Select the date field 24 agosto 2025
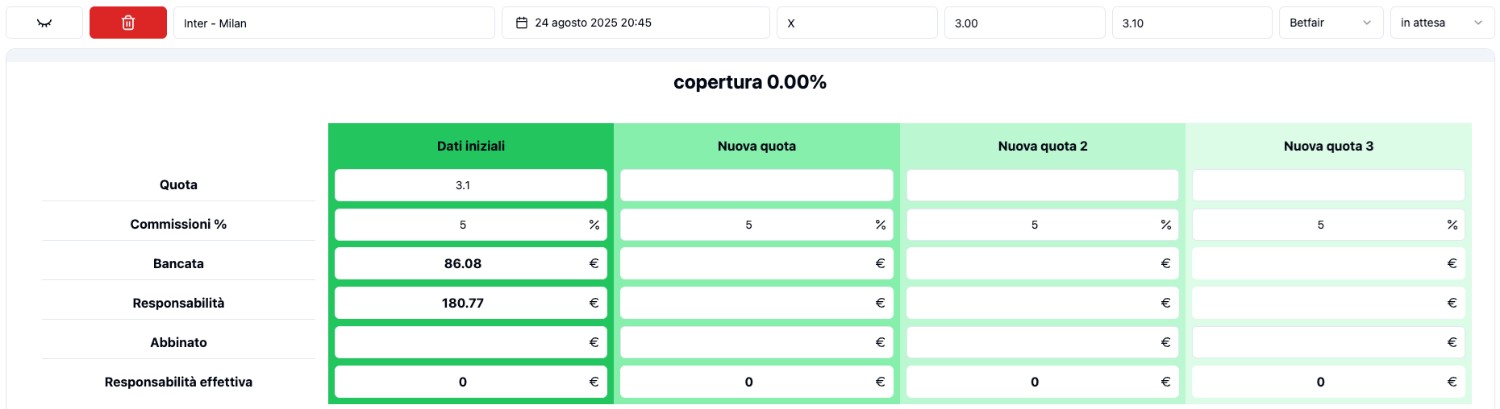 pos(636,23)
